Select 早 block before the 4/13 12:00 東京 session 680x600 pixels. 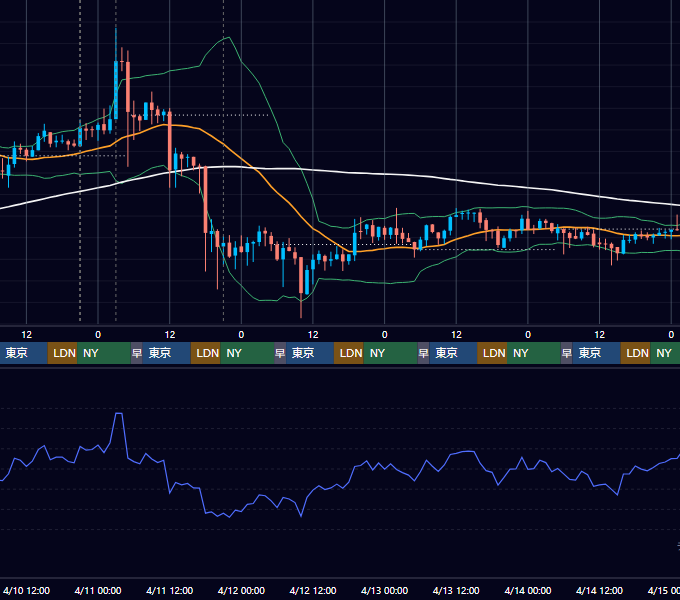tap(423, 353)
